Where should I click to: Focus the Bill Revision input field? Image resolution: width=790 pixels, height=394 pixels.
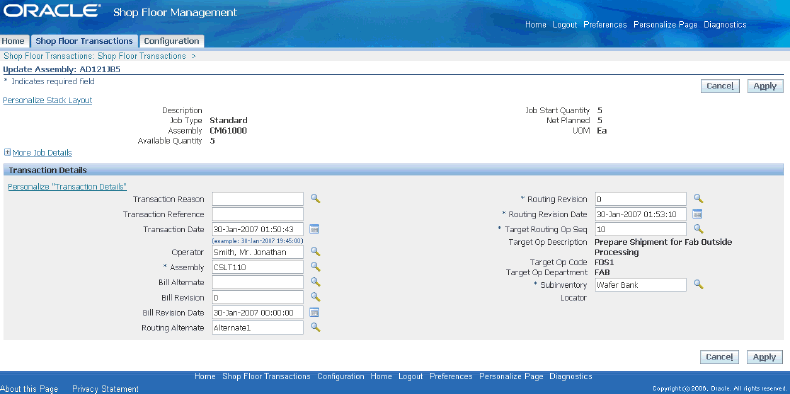(x=258, y=297)
